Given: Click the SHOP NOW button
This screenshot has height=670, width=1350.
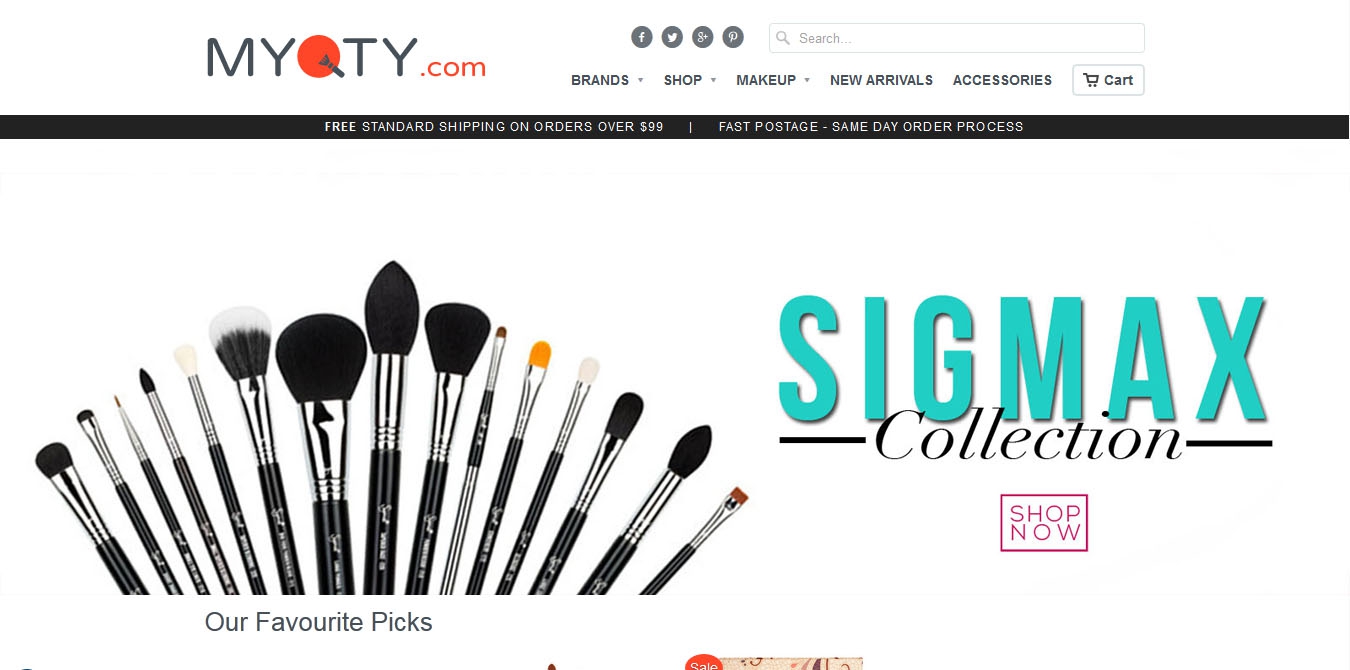Looking at the screenshot, I should coord(1044,522).
